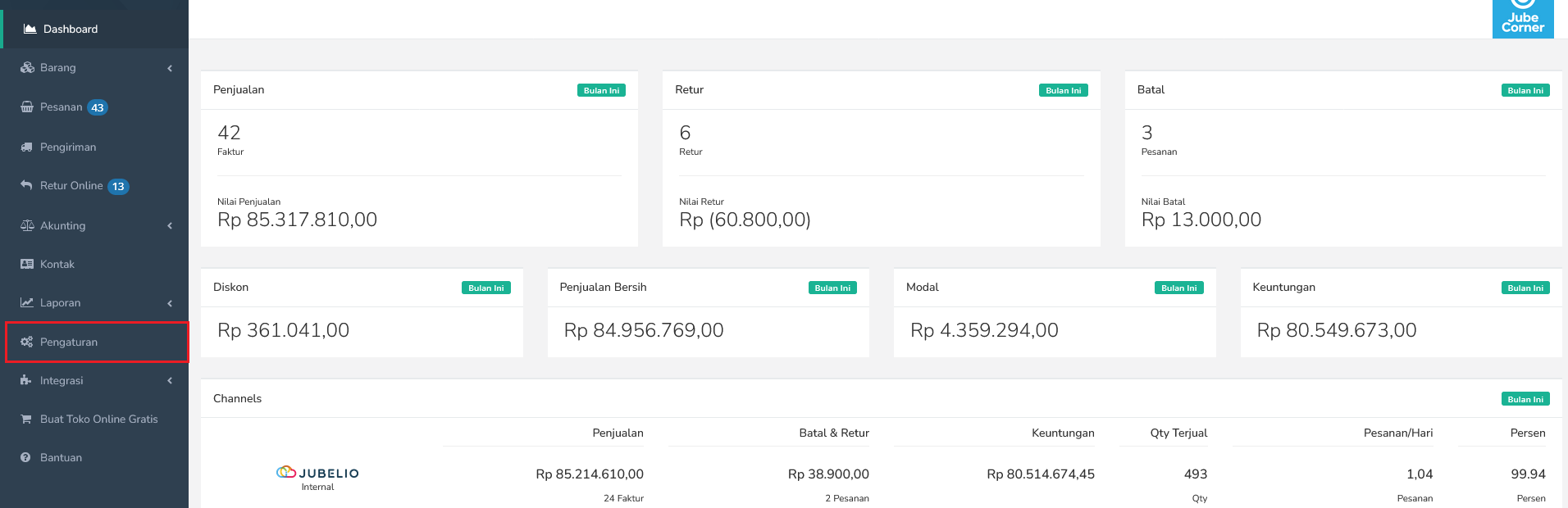
Task: Open the Dashboard menu item
Action: coord(94,29)
